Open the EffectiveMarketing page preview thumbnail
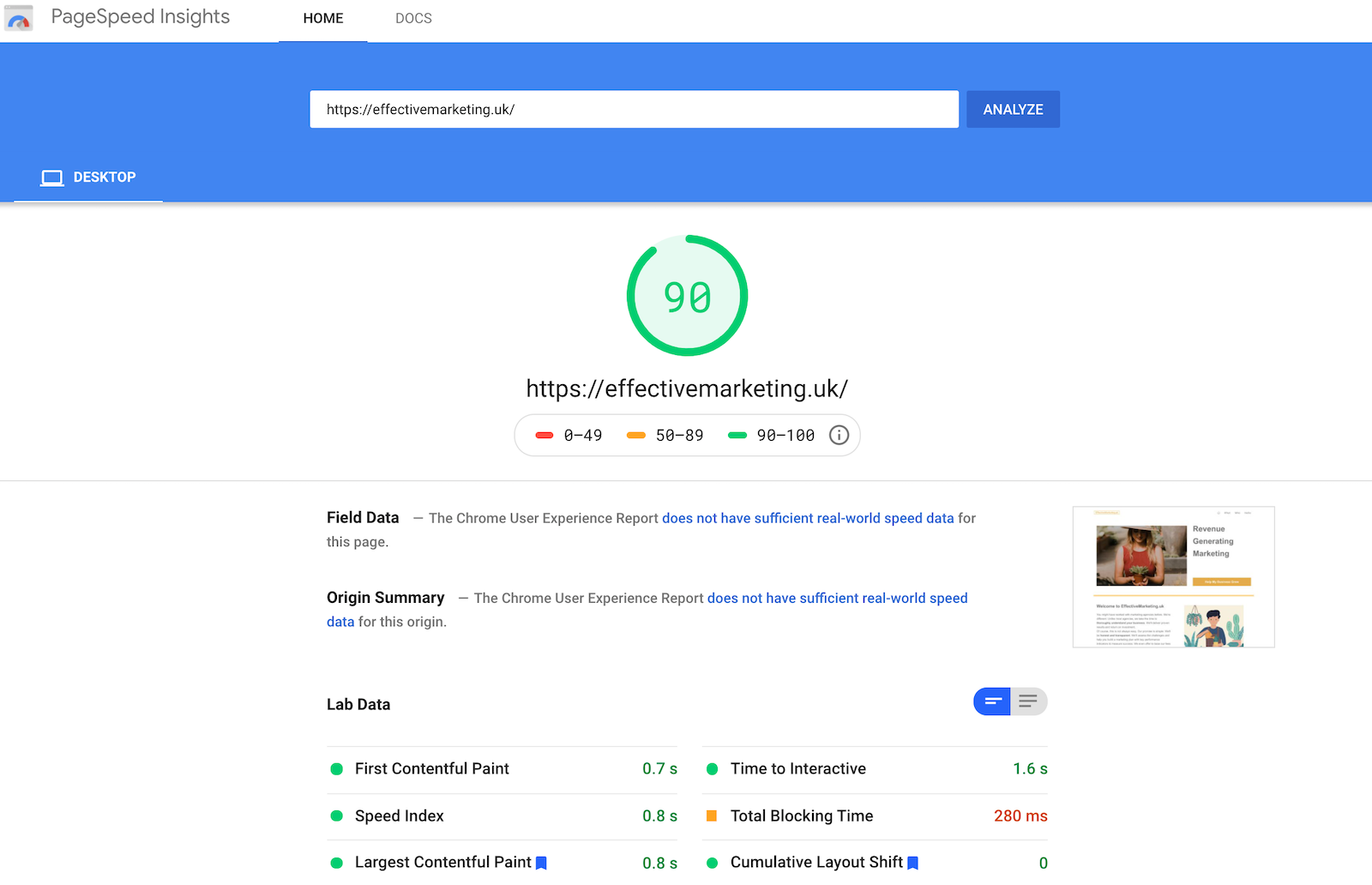The height and width of the screenshot is (885, 1372). tap(1173, 576)
